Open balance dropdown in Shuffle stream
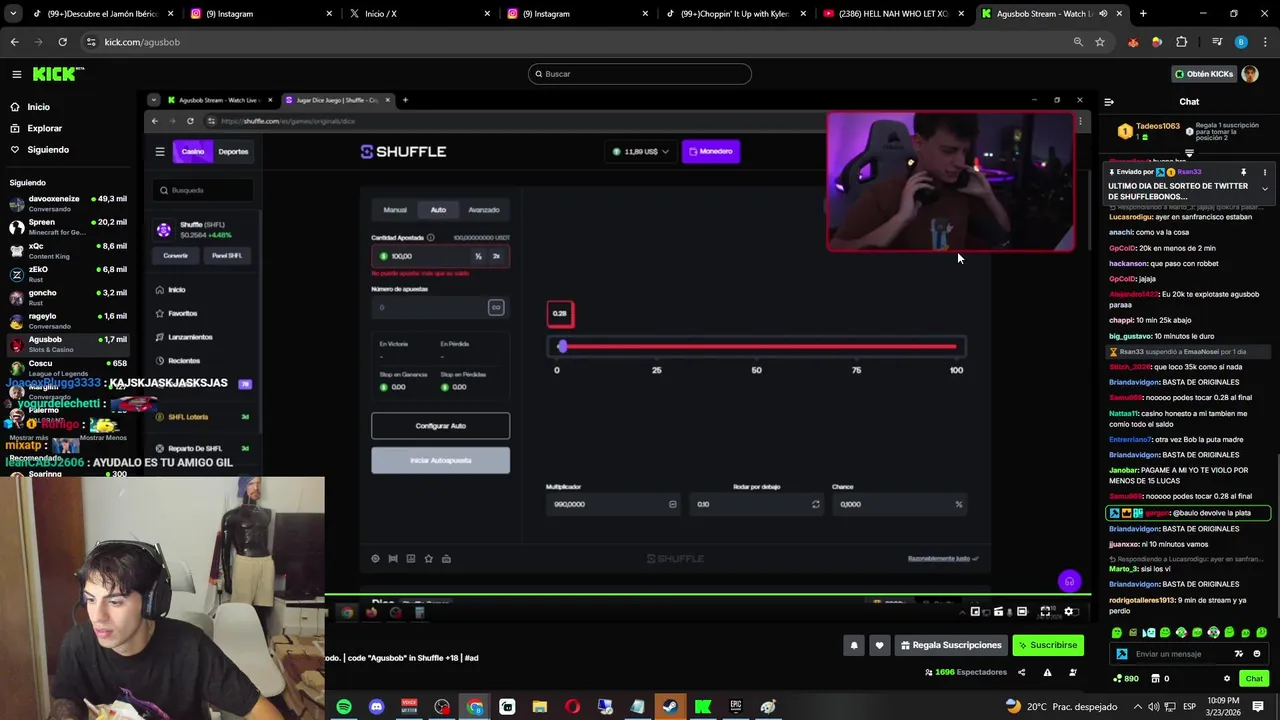 (x=641, y=152)
